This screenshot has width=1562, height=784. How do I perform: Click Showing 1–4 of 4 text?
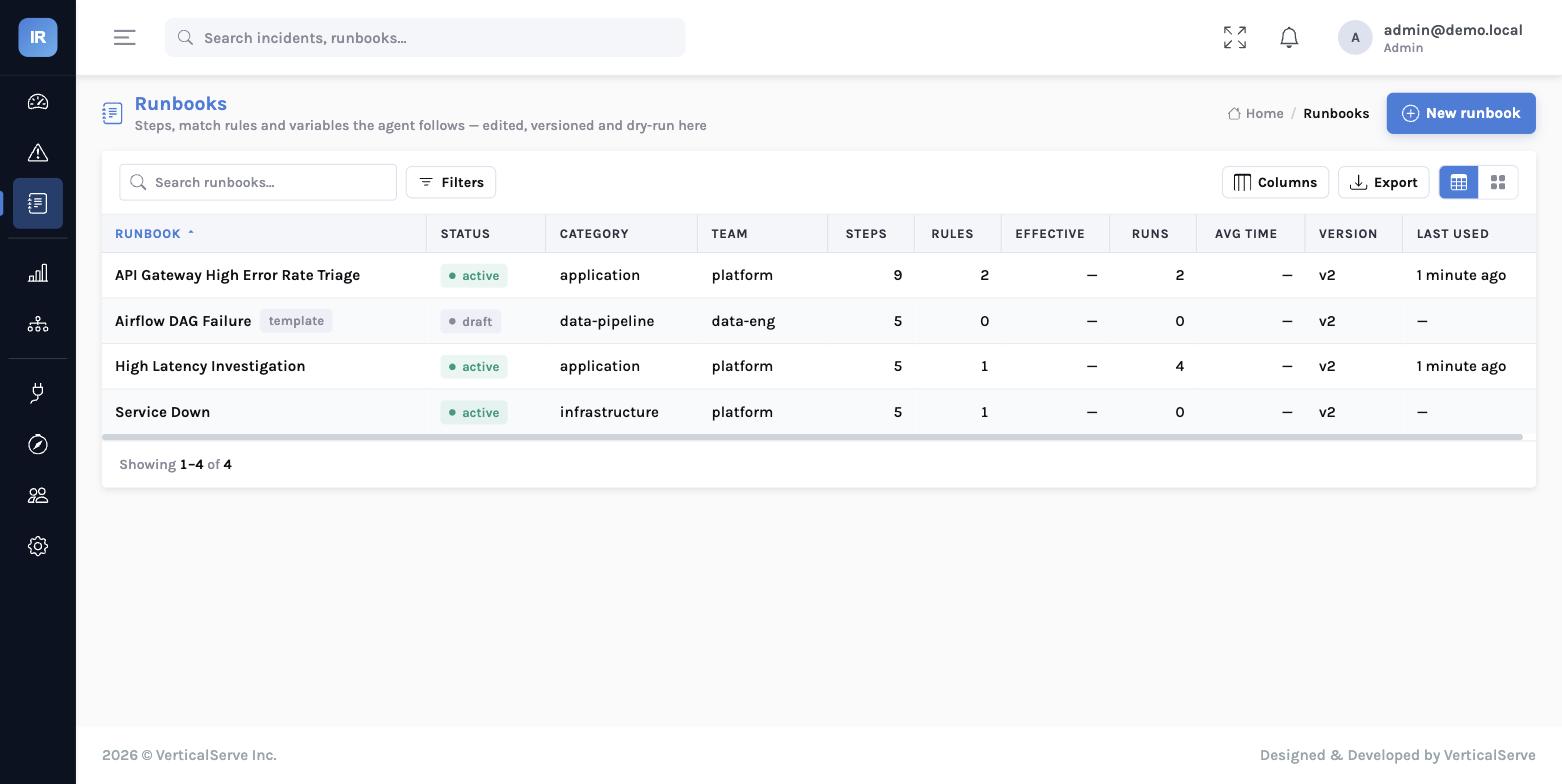pyautogui.click(x=175, y=464)
